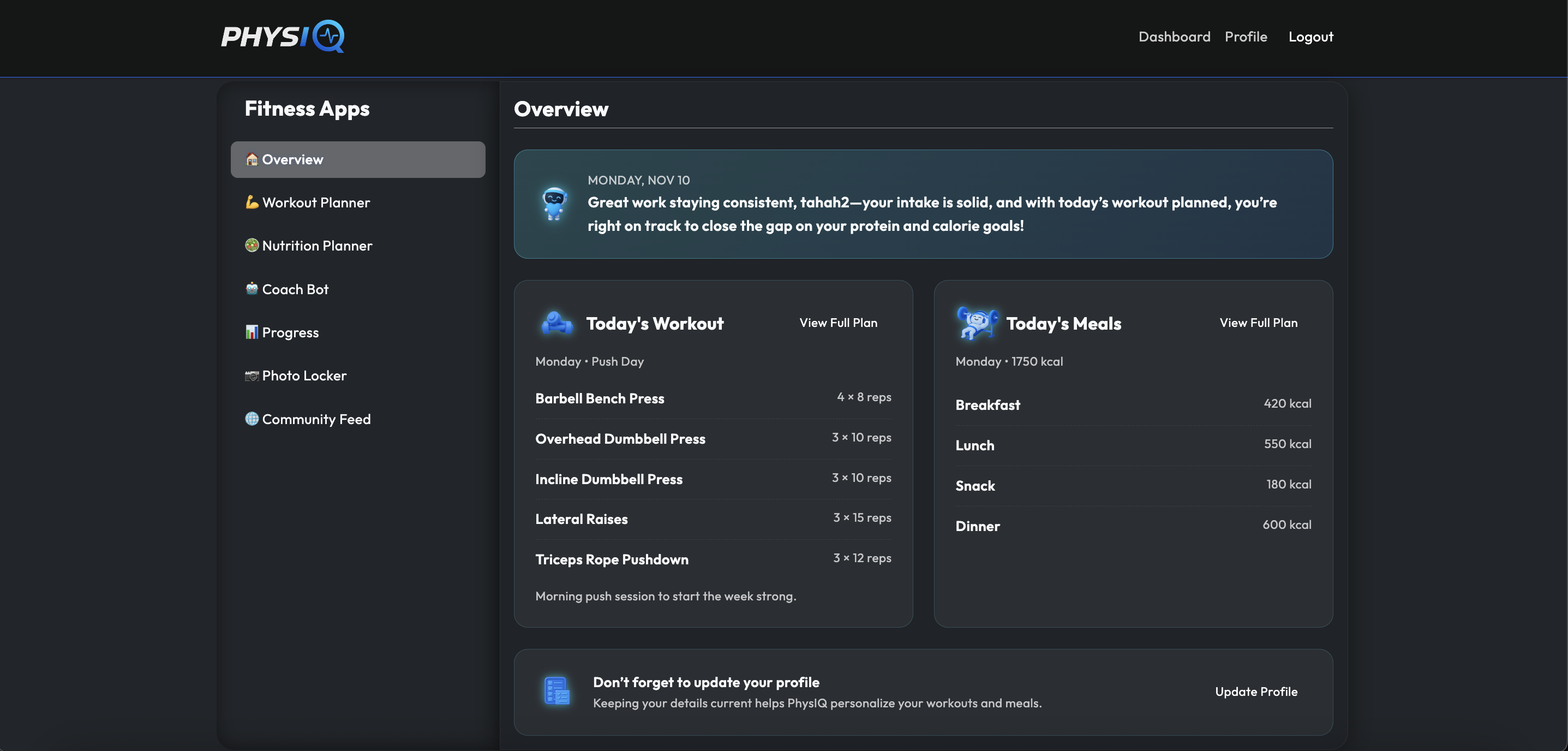Open the Overview section in the sidebar

(x=292, y=159)
